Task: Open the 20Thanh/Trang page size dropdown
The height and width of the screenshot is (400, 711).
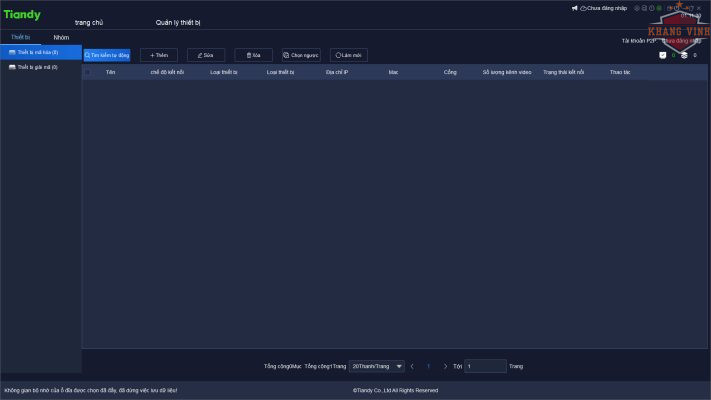Action: 376,366
